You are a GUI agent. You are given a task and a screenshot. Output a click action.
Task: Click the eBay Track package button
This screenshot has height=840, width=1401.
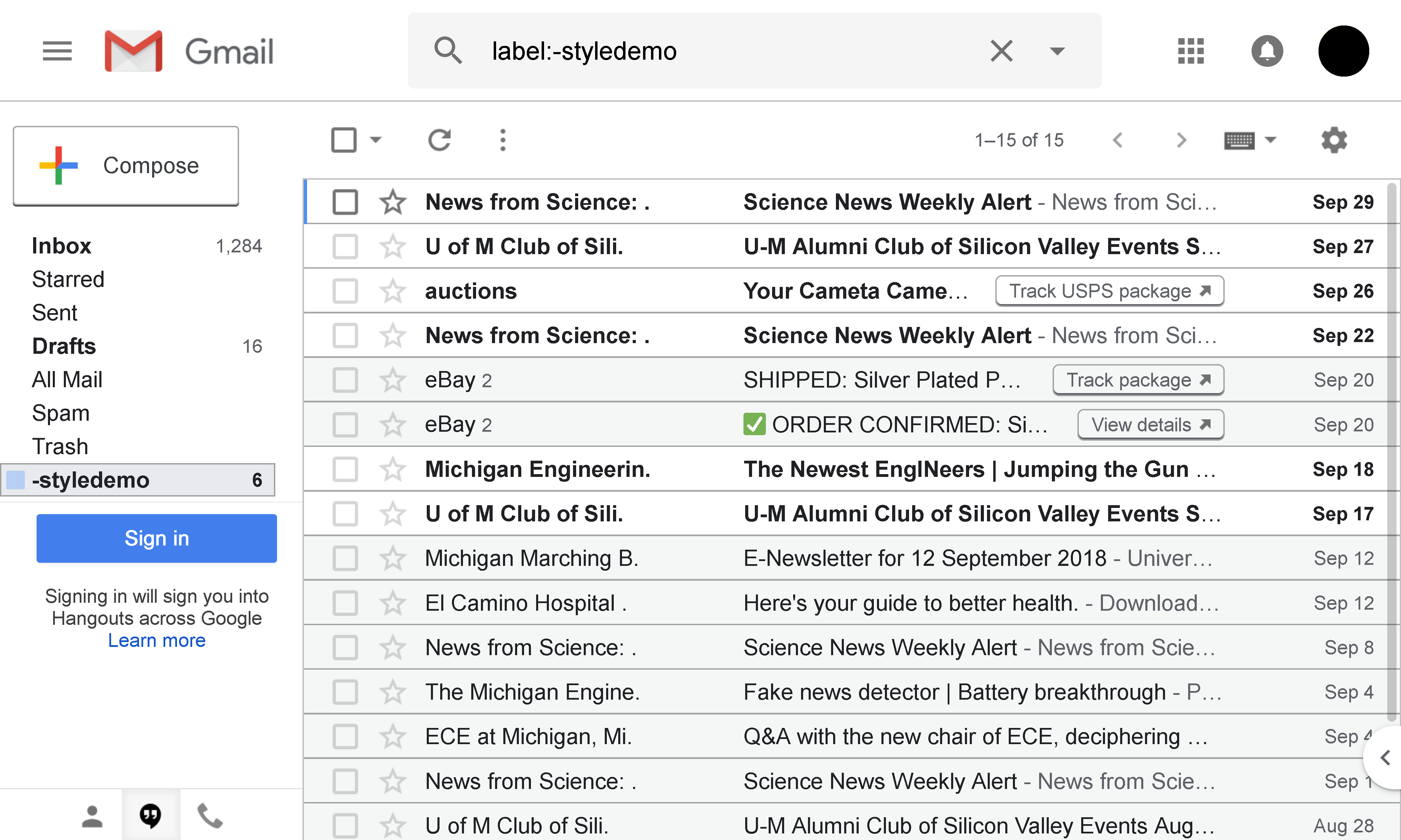point(1138,380)
